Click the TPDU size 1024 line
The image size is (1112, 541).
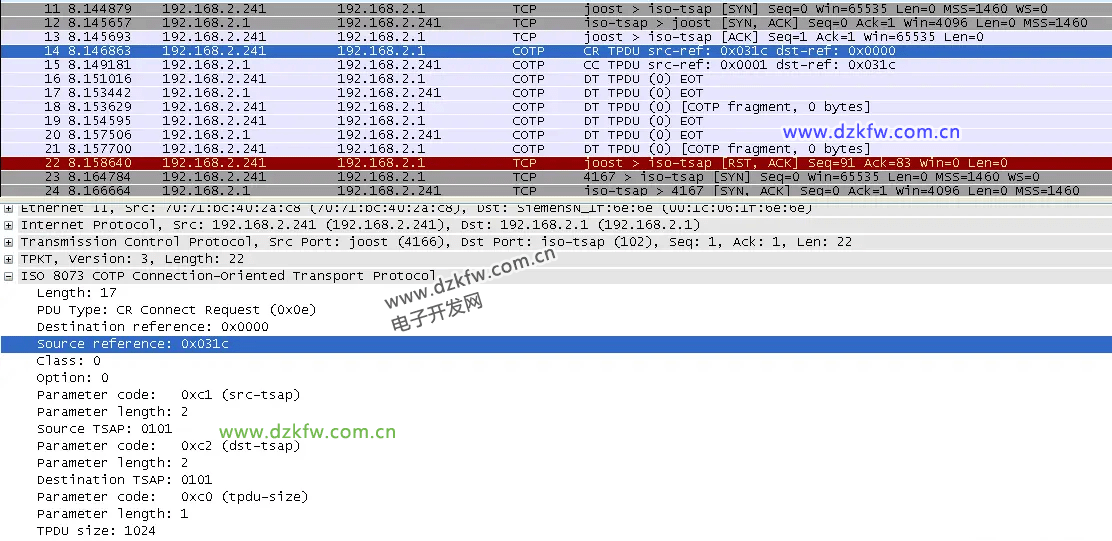96,531
